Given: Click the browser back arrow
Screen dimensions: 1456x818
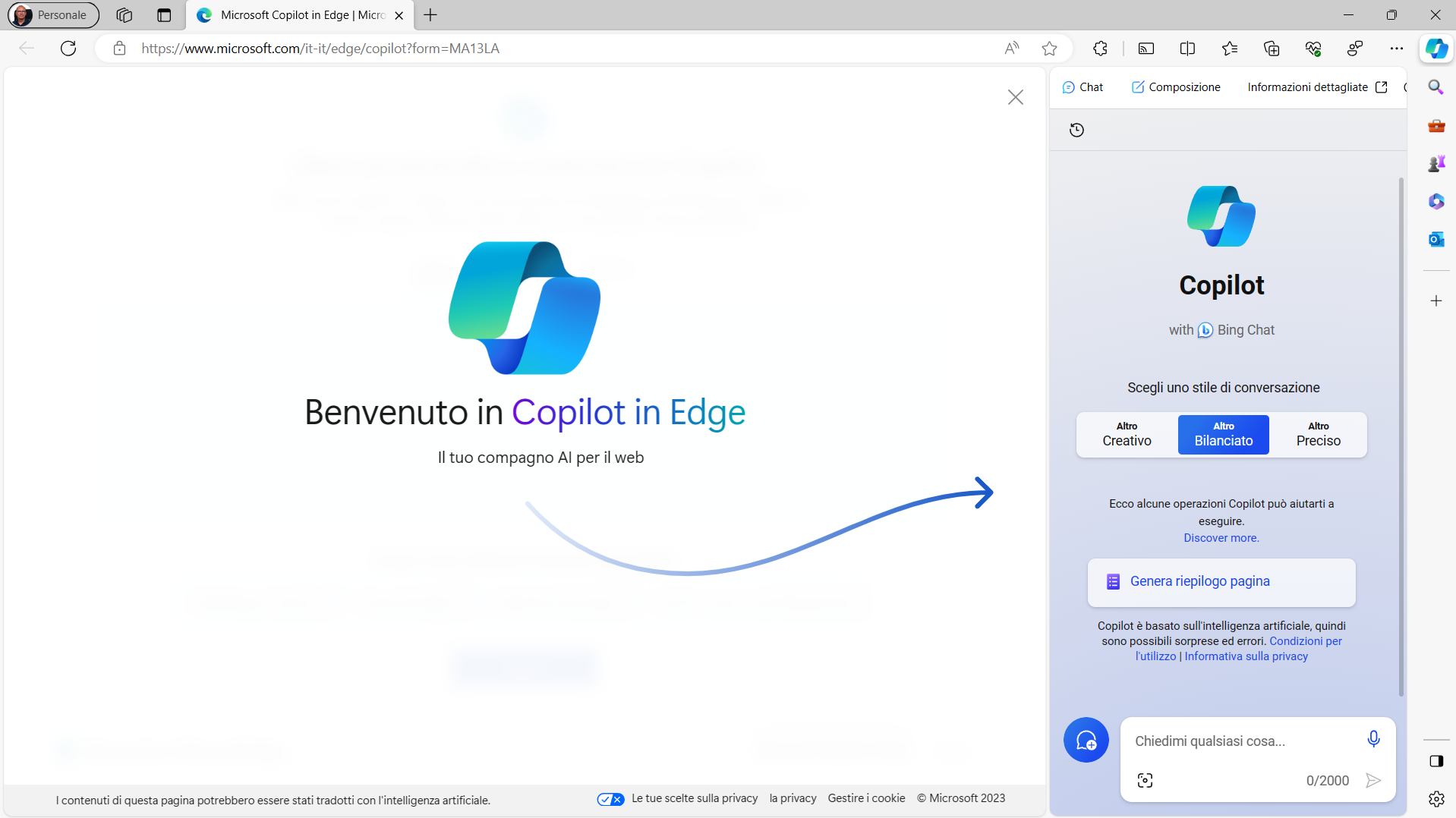Looking at the screenshot, I should click(x=27, y=49).
